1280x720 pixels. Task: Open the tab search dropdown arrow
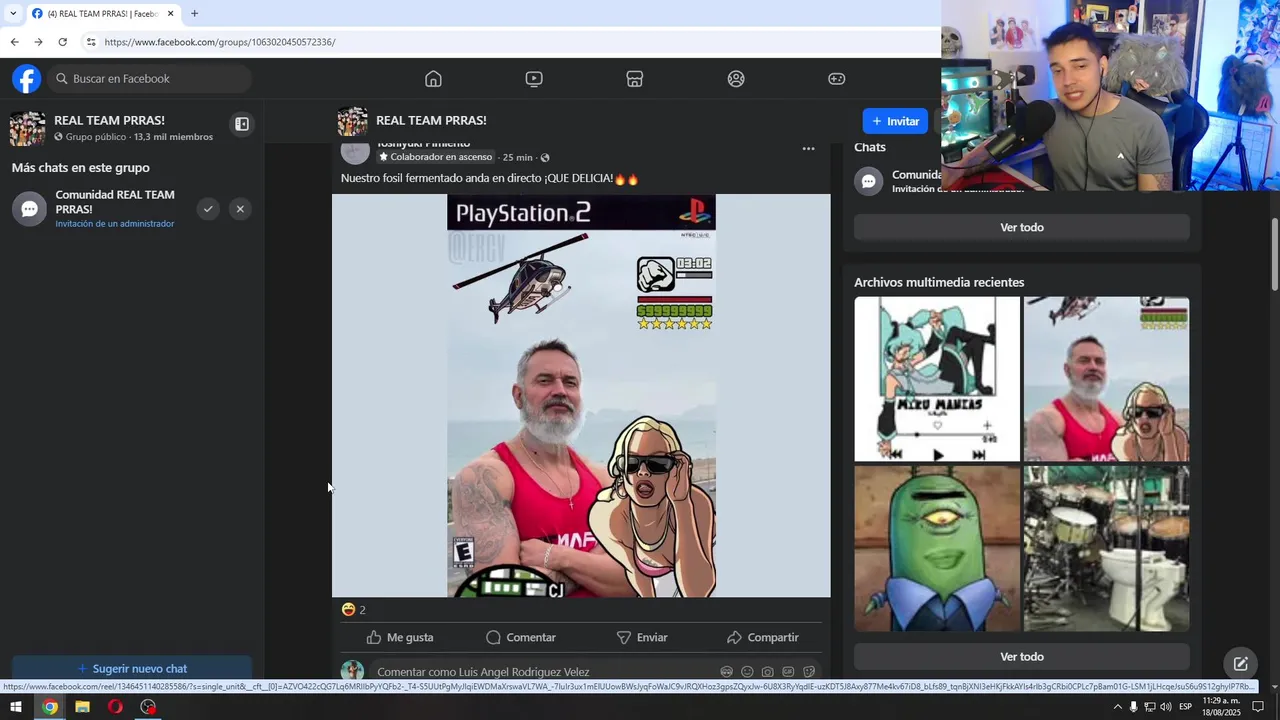(x=13, y=14)
